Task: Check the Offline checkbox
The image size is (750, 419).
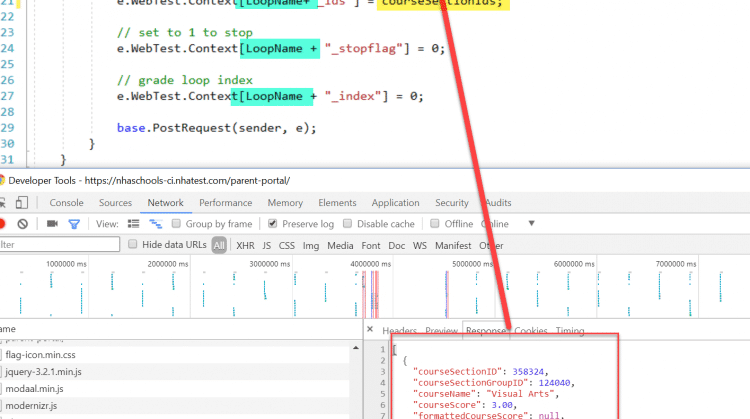Action: (x=435, y=223)
